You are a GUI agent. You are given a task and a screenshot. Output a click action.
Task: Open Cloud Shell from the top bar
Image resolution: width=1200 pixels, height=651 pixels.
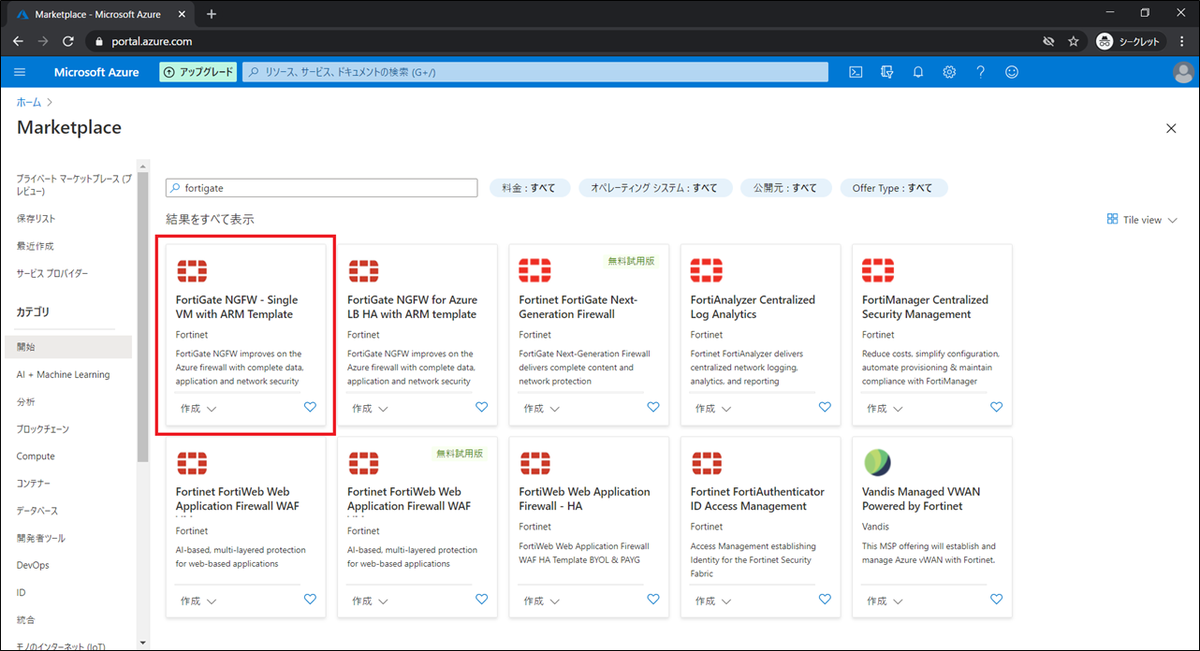point(856,72)
